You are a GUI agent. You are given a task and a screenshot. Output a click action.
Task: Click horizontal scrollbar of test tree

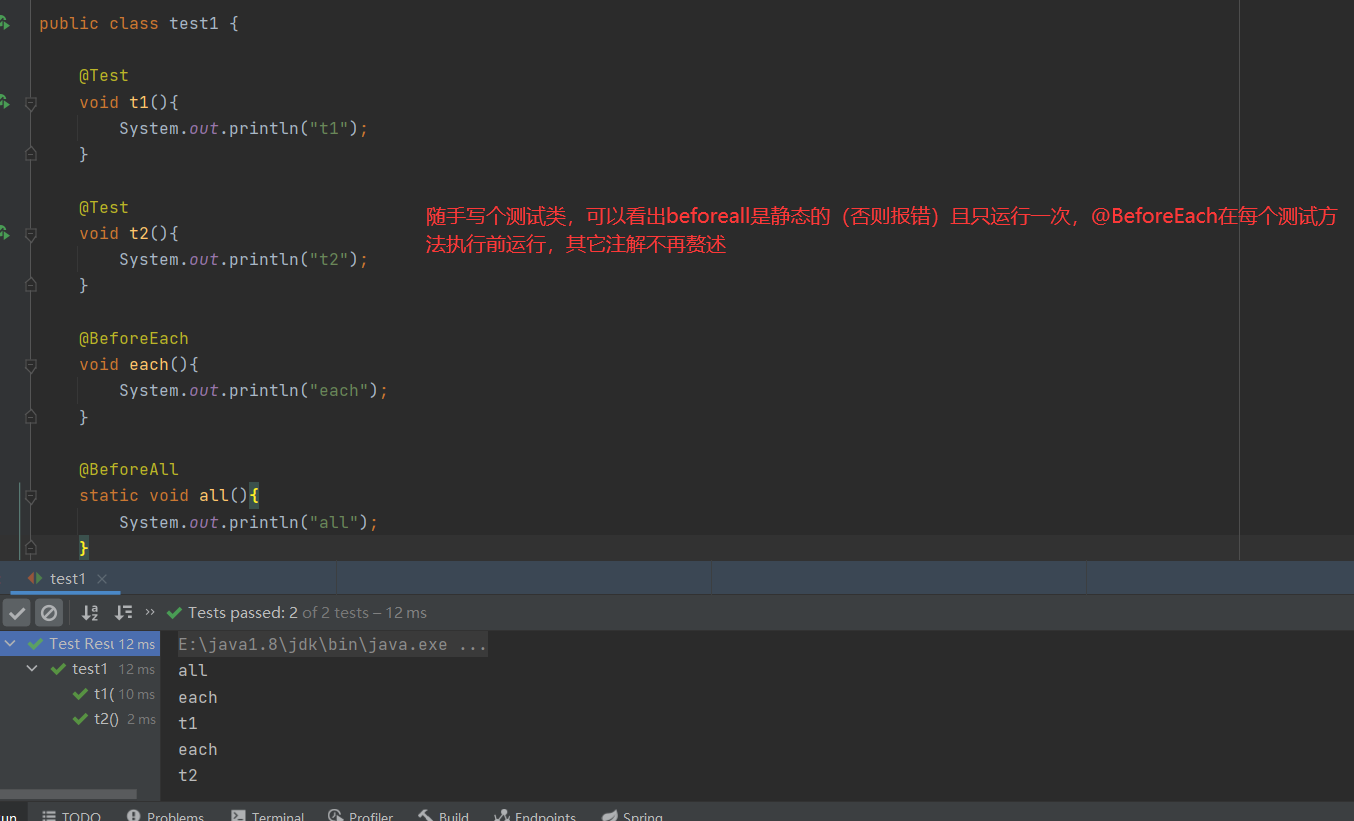coord(68,794)
